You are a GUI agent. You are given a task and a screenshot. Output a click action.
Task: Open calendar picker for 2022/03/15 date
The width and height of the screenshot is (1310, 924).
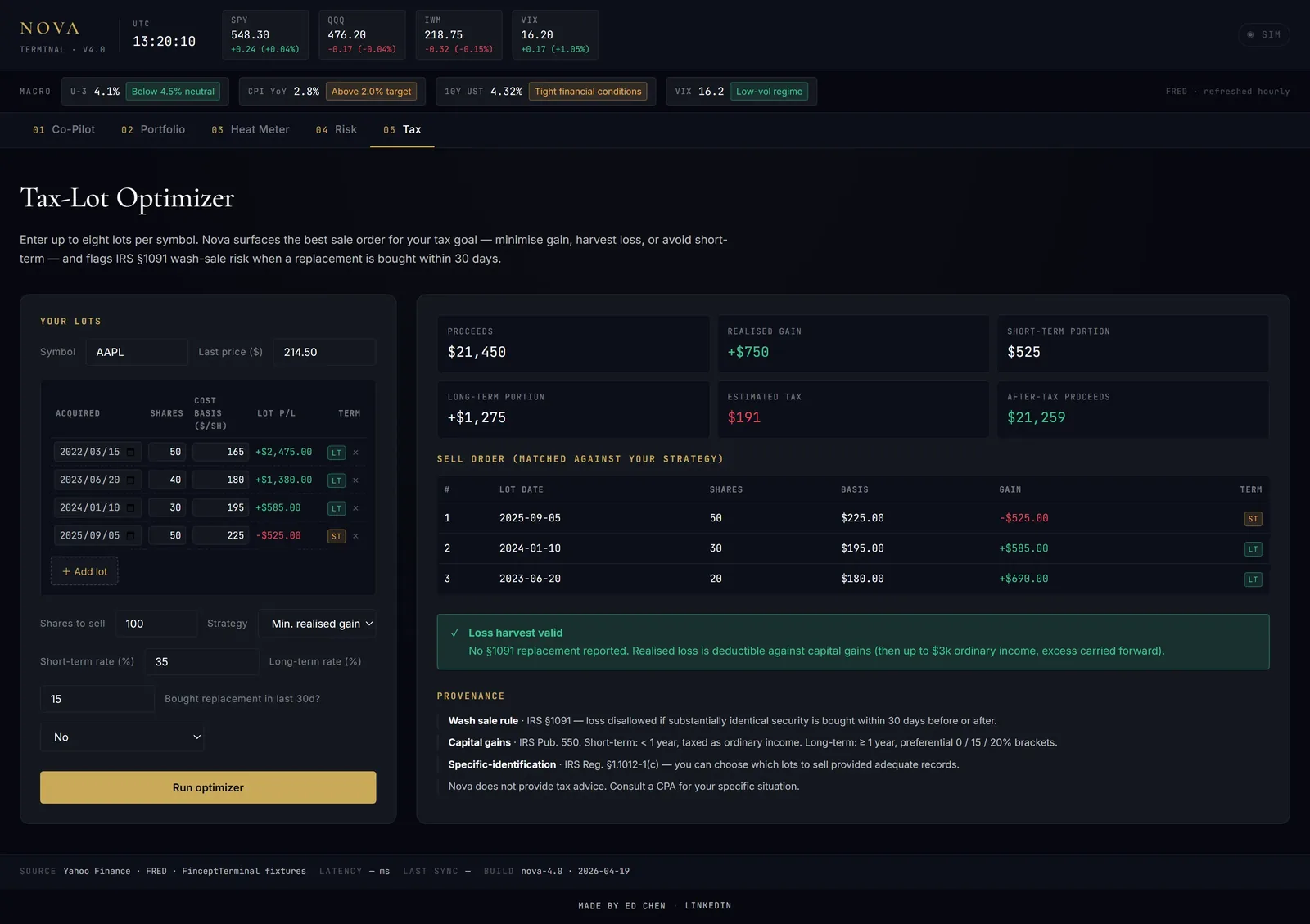[x=130, y=452]
